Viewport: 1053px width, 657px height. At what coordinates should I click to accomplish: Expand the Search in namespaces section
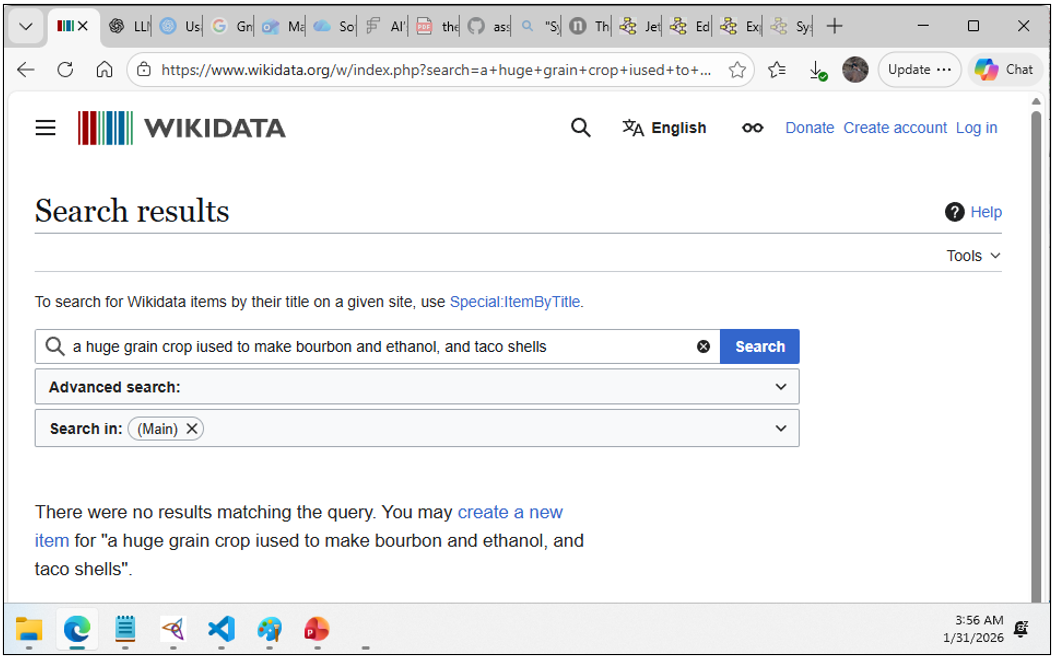click(x=781, y=429)
